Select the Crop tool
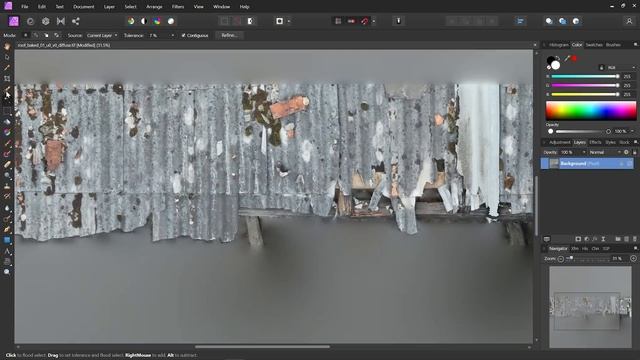640x360 pixels. point(7,78)
